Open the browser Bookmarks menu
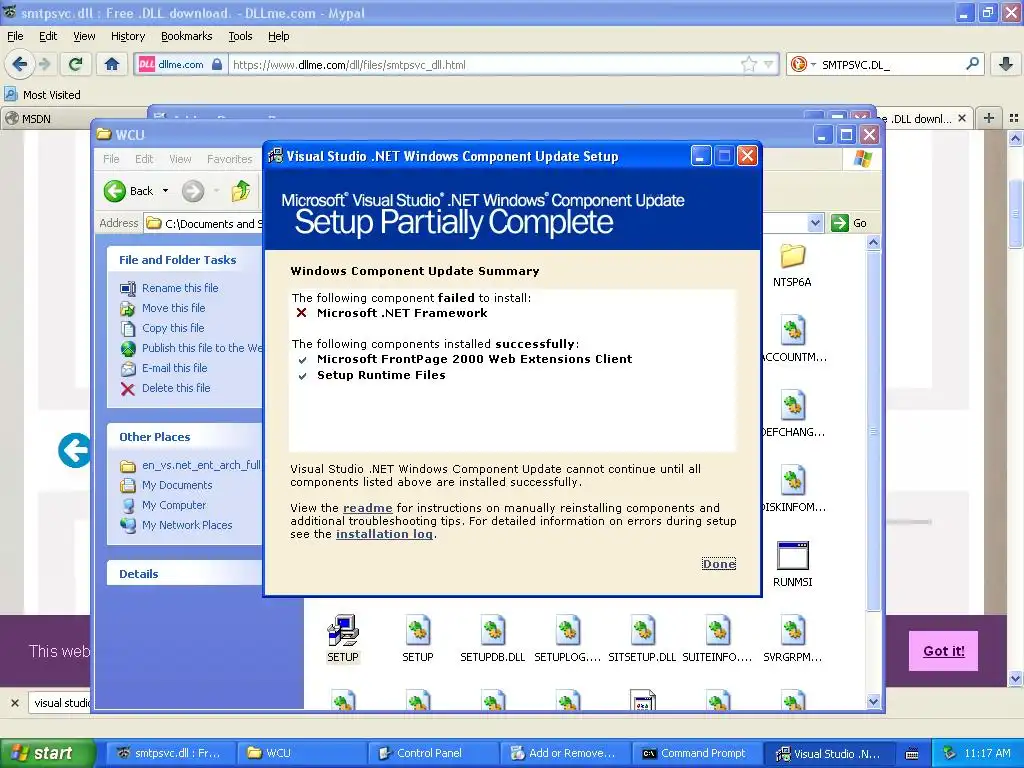 (x=187, y=36)
